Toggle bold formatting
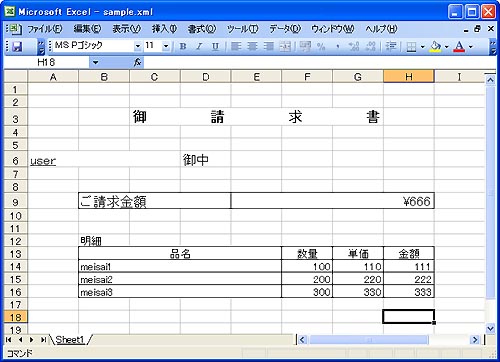This screenshot has width=500, height=362. tap(183, 46)
